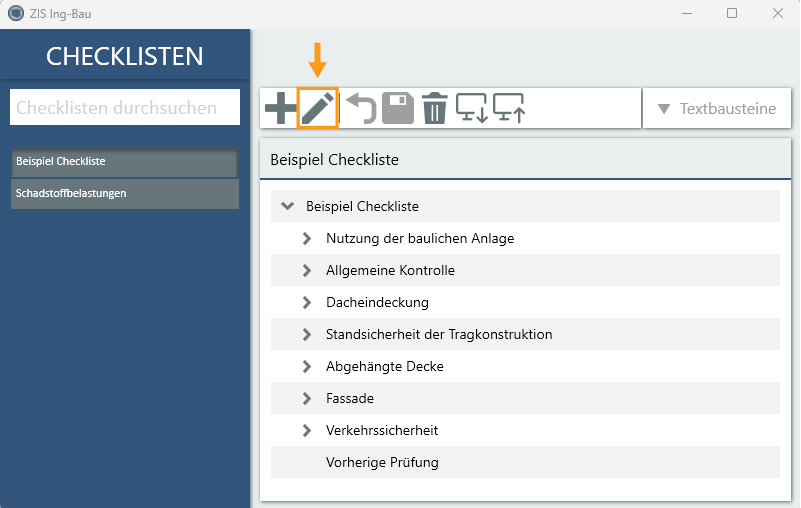Select the Abgehängte Decke row text

point(385,366)
